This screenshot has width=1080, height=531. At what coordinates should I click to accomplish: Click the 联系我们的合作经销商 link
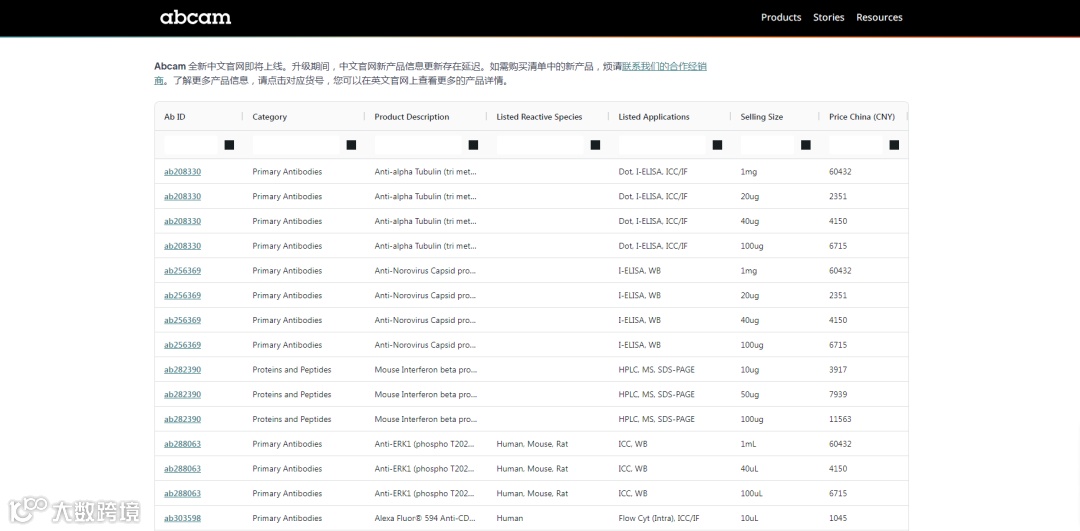tap(664, 67)
